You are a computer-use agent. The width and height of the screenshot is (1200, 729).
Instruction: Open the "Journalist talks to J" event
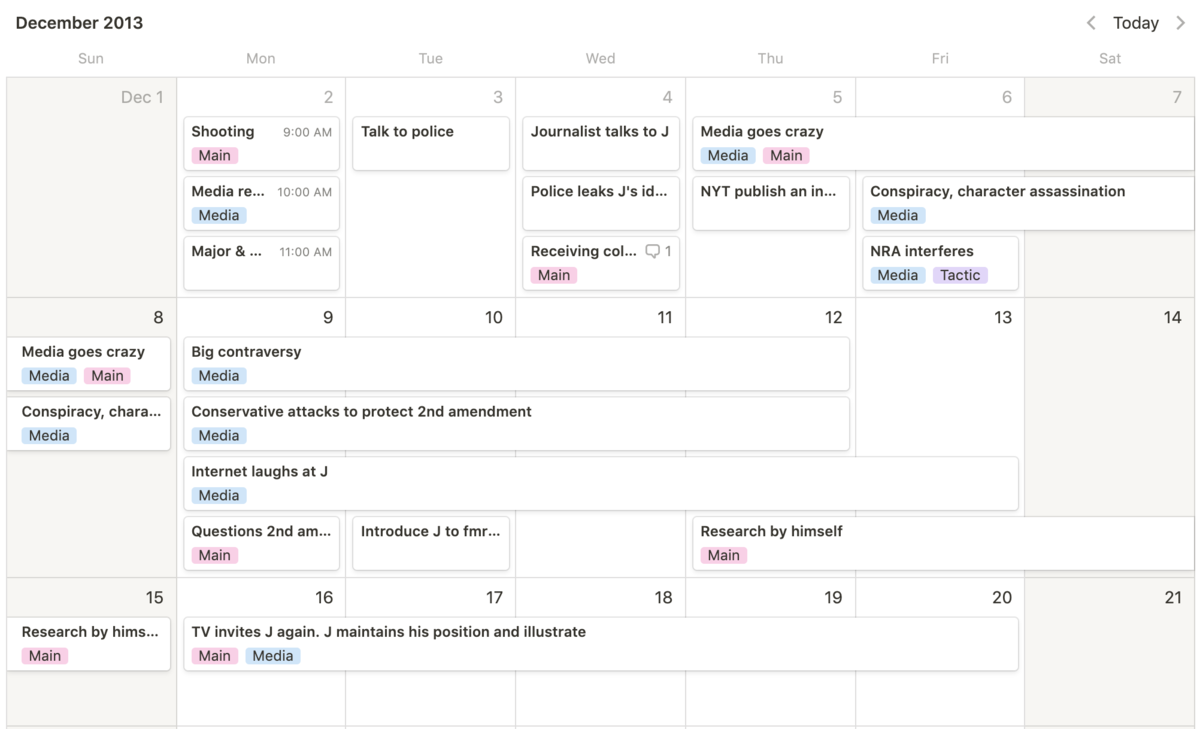[x=600, y=143]
